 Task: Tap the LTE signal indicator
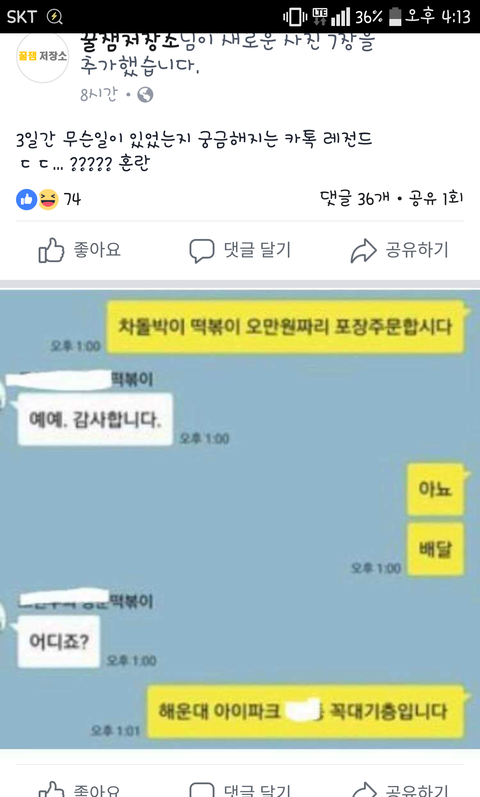(x=320, y=16)
